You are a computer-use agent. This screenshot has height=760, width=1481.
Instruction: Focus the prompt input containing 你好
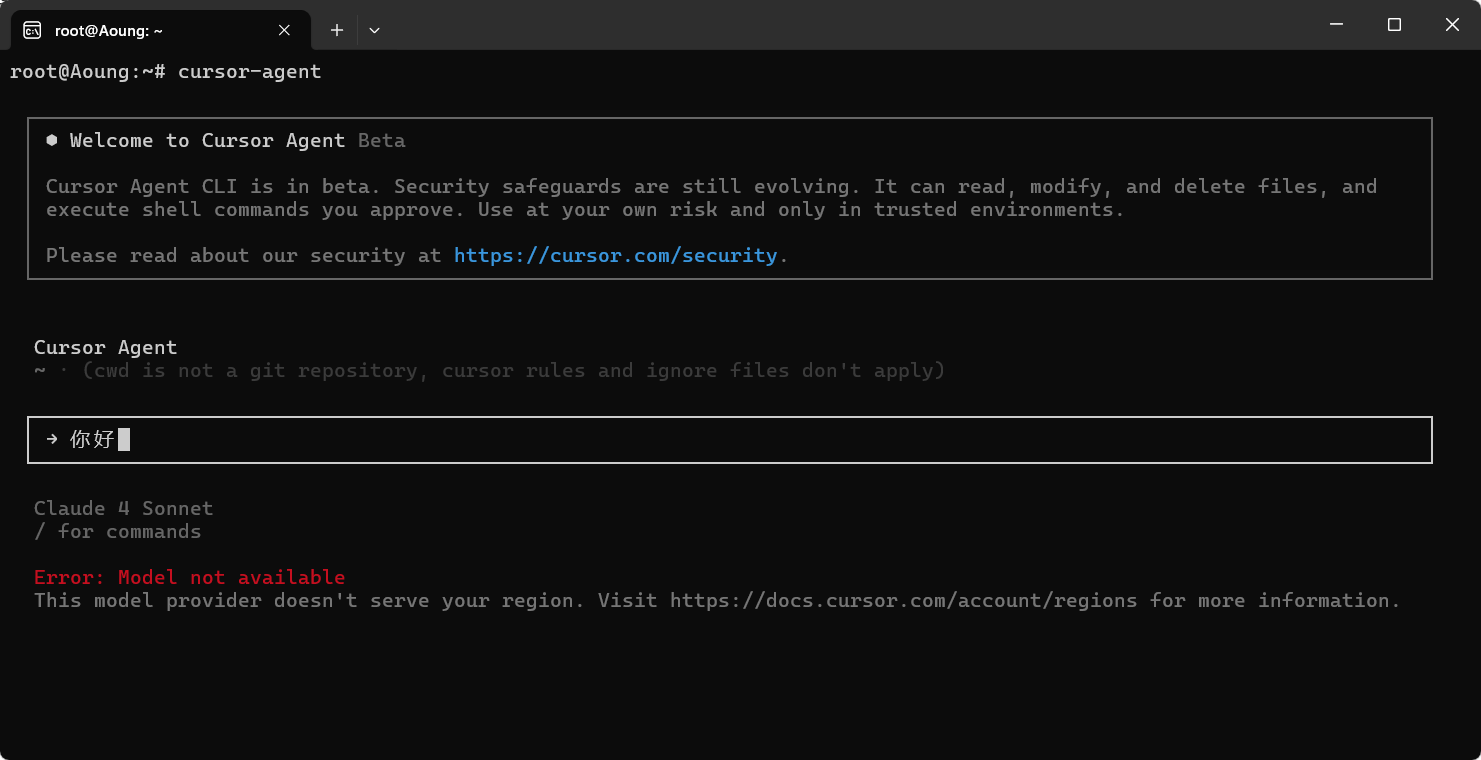(x=730, y=440)
